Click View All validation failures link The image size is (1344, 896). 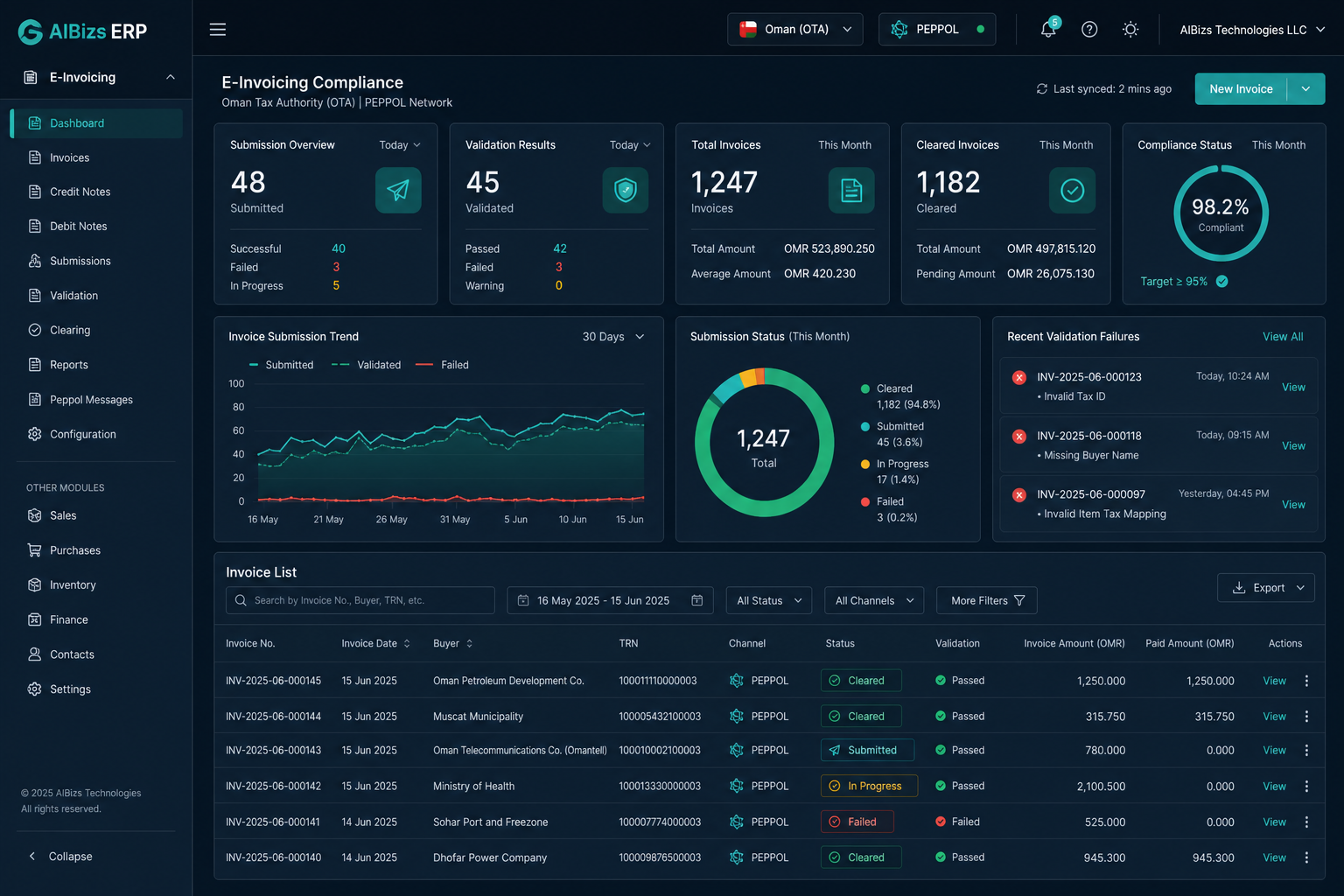coord(1283,337)
